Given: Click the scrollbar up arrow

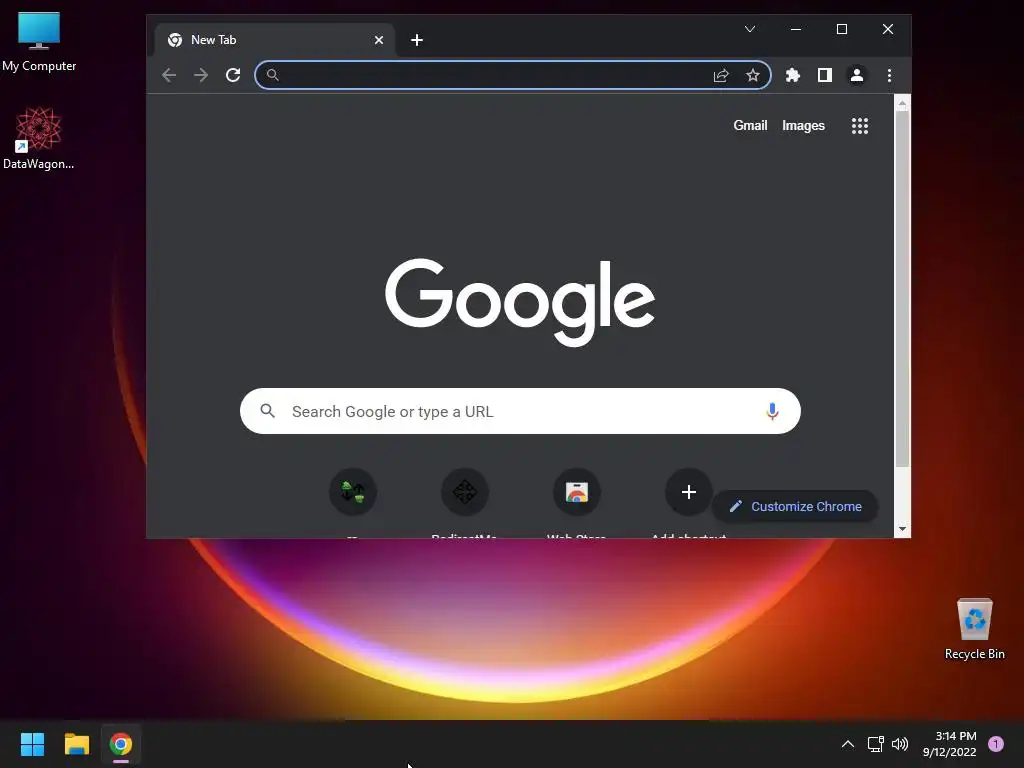Looking at the screenshot, I should click(x=902, y=103).
